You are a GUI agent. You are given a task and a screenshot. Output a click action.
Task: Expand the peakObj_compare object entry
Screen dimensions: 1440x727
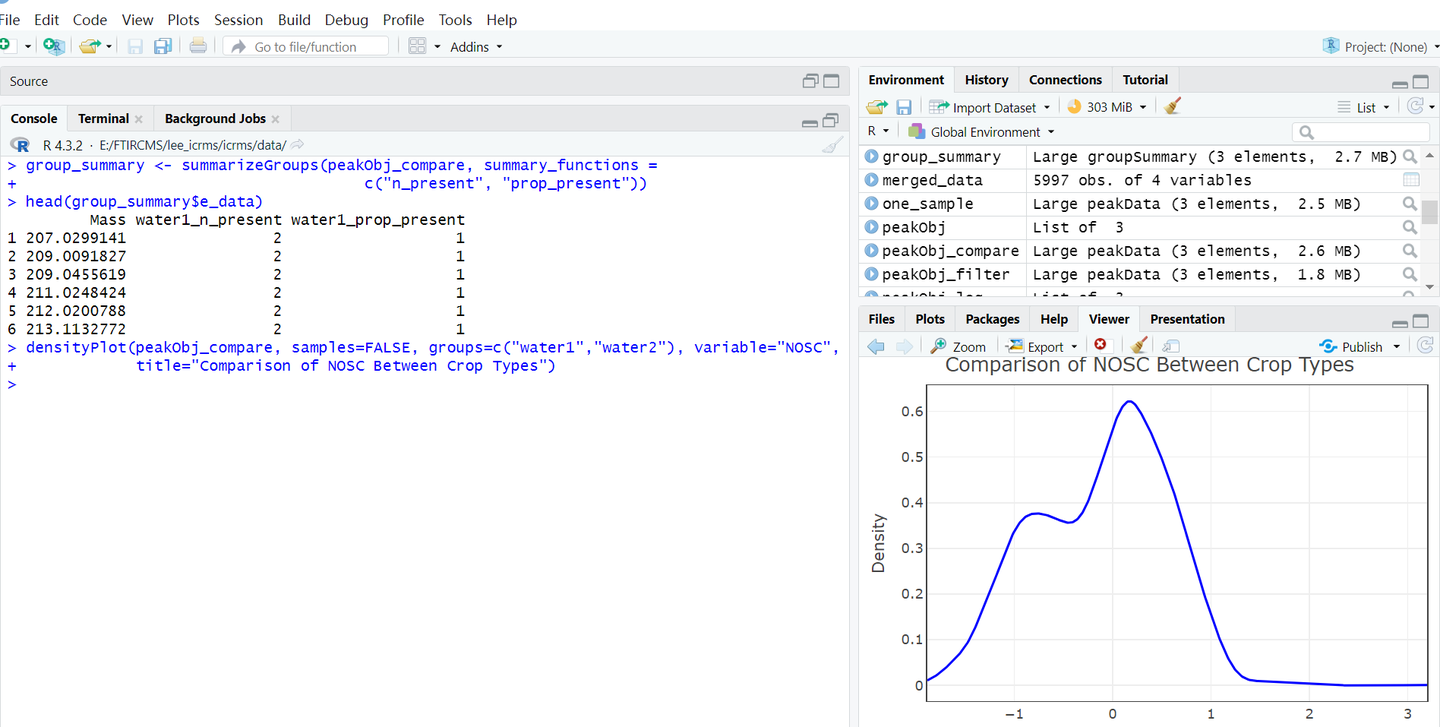pos(871,251)
